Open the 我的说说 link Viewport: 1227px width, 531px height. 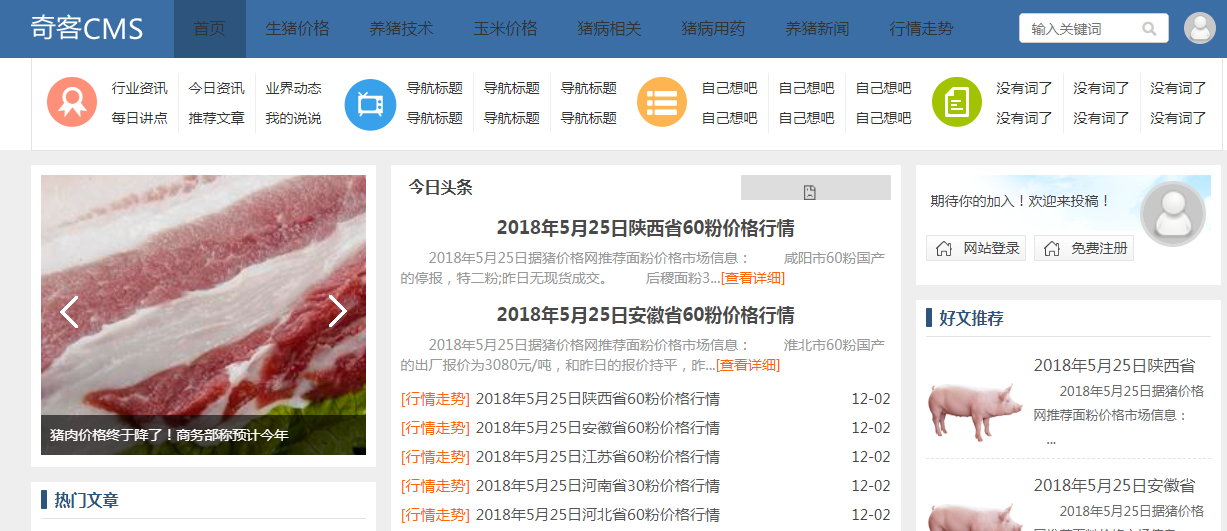294,118
